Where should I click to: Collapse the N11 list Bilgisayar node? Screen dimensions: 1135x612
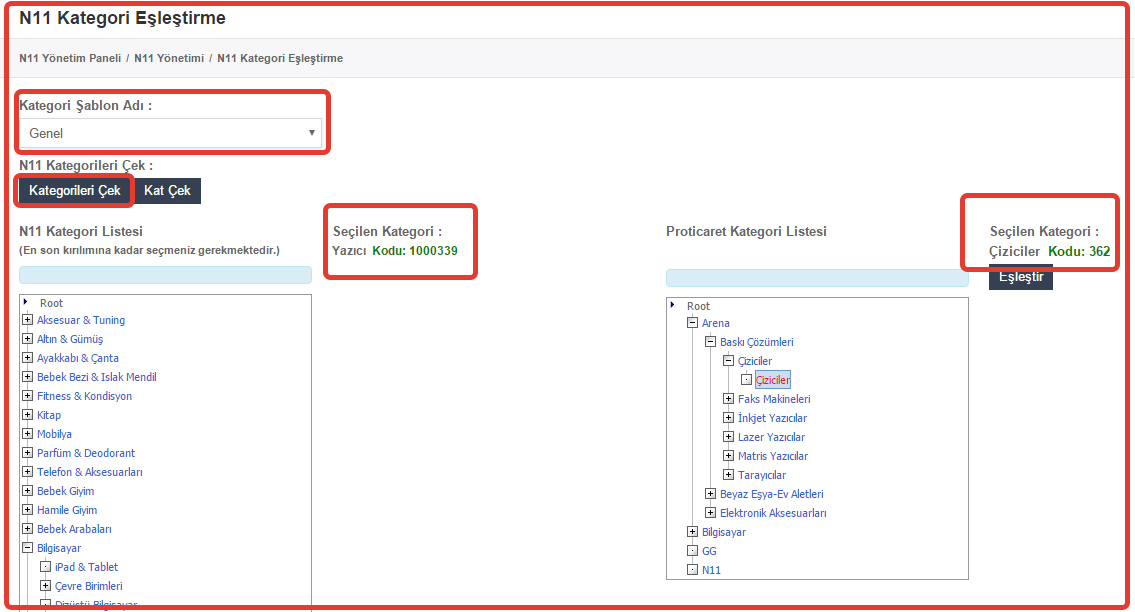click(28, 548)
